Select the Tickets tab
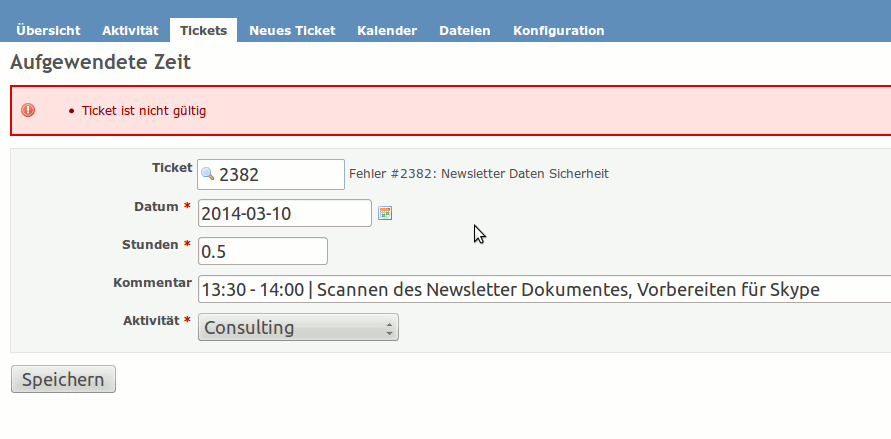The image size is (891, 439). pos(203,31)
